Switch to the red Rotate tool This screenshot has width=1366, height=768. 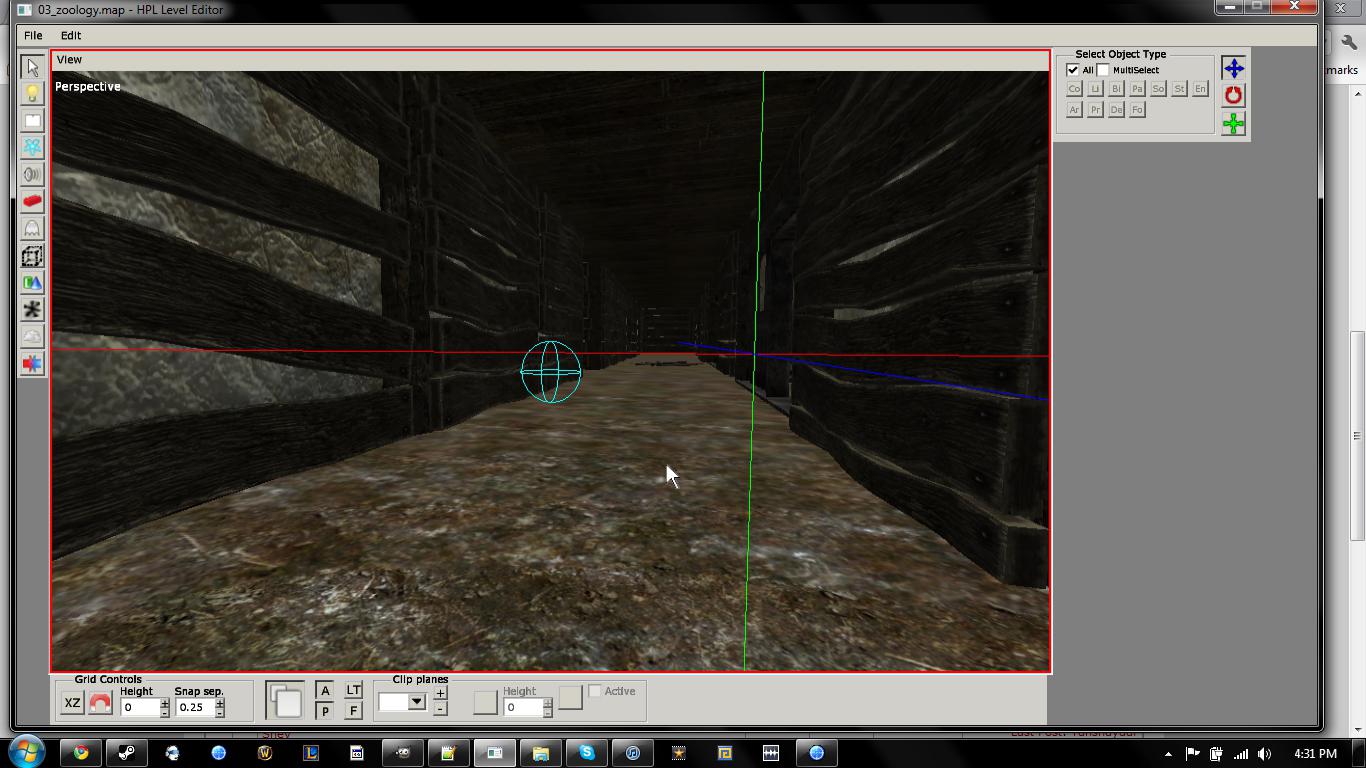point(1233,95)
